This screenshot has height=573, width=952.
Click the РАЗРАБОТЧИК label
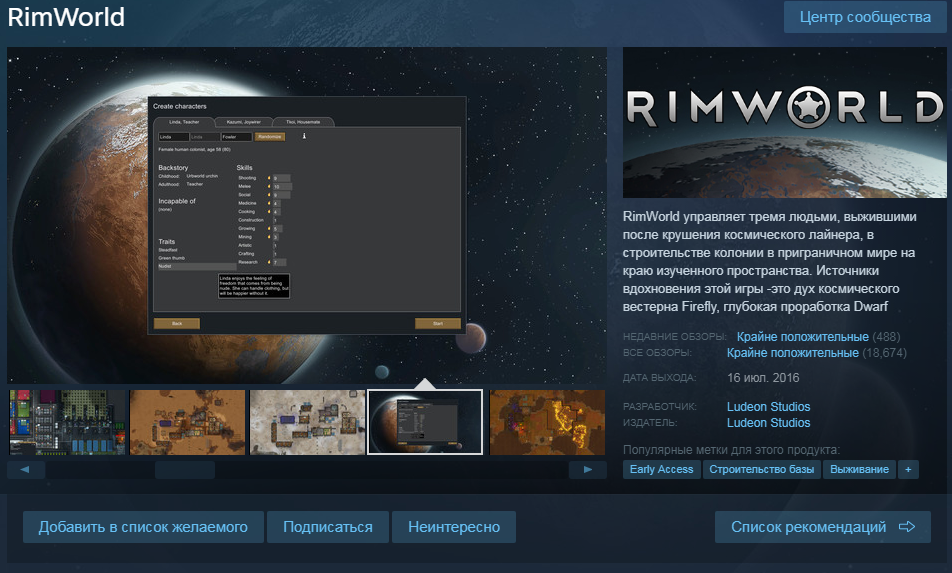(x=659, y=407)
